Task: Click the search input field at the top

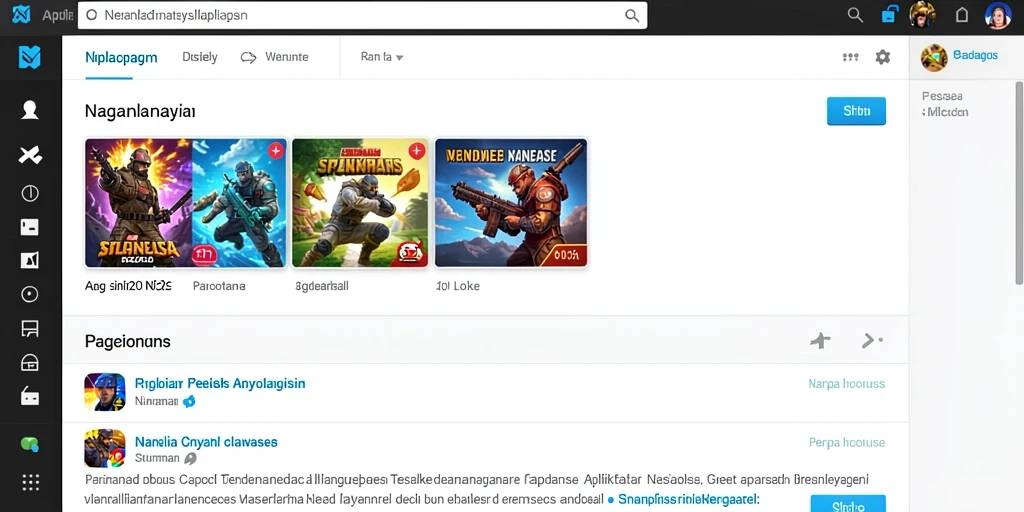Action: [362, 15]
